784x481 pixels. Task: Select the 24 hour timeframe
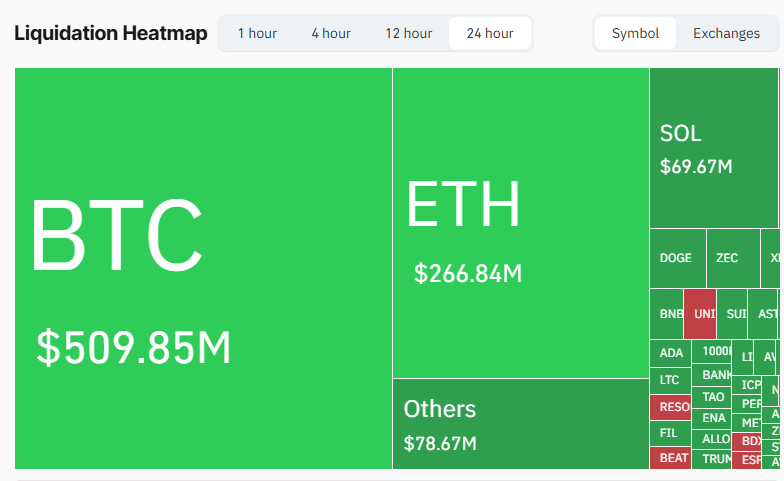coord(490,33)
